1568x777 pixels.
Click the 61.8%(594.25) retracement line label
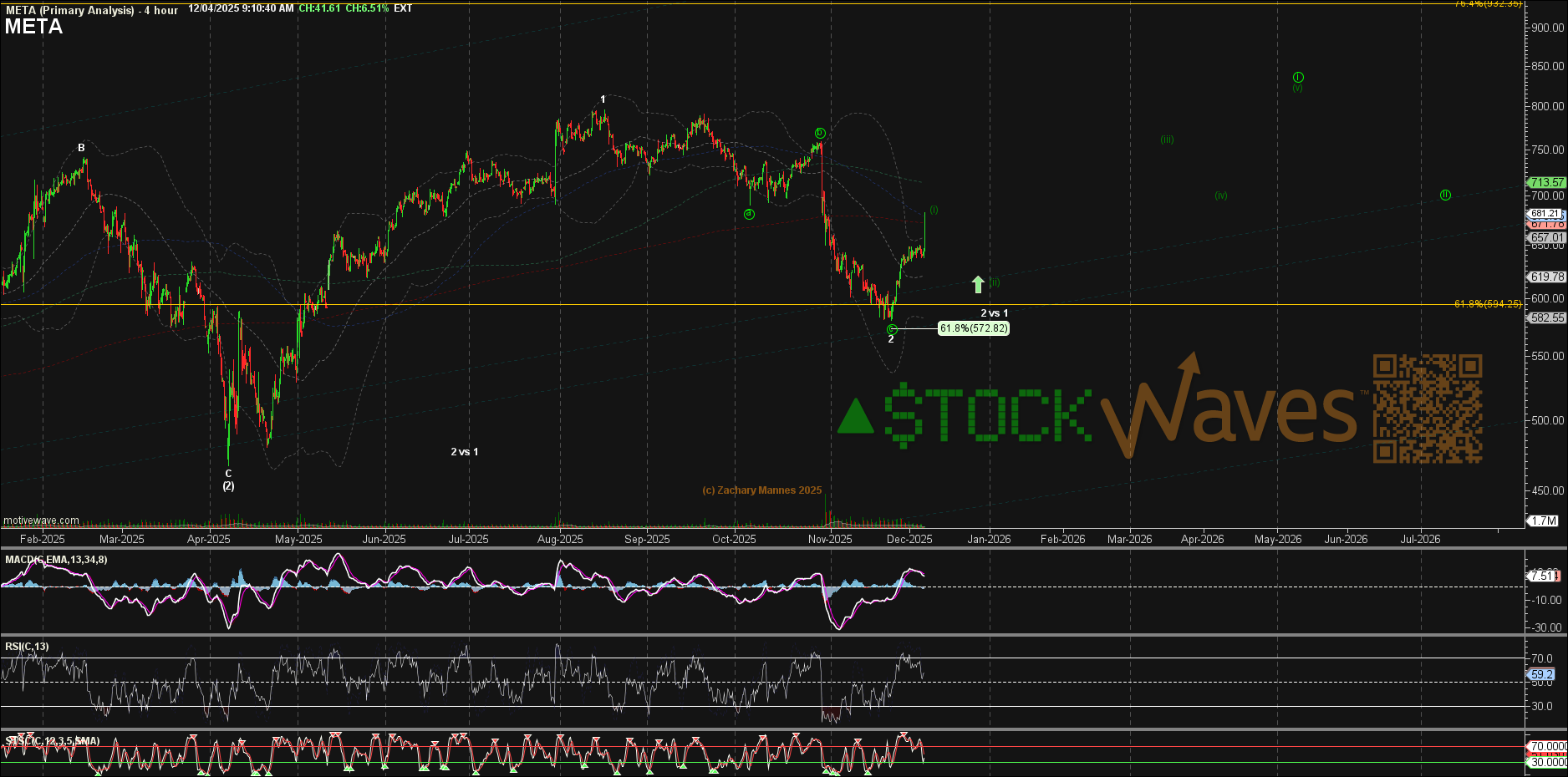pos(1488,304)
